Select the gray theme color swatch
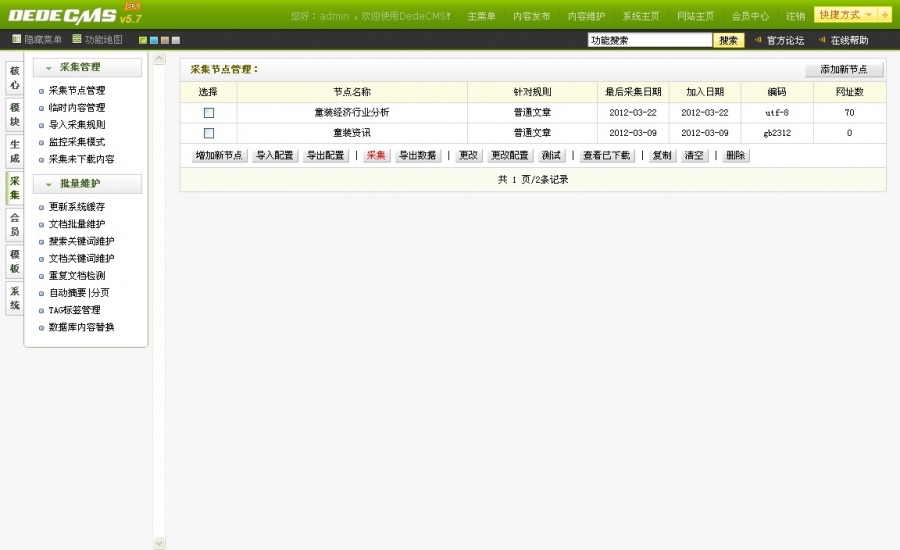The height and width of the screenshot is (550, 900). click(176, 40)
